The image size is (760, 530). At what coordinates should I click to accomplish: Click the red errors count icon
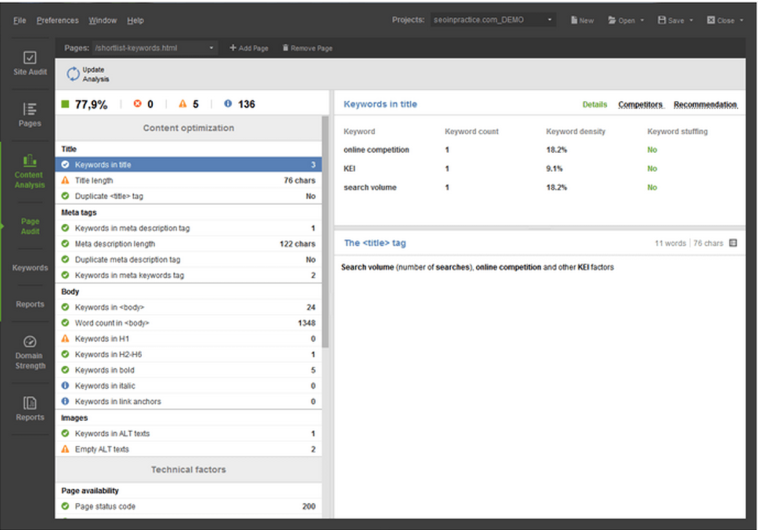click(138, 103)
